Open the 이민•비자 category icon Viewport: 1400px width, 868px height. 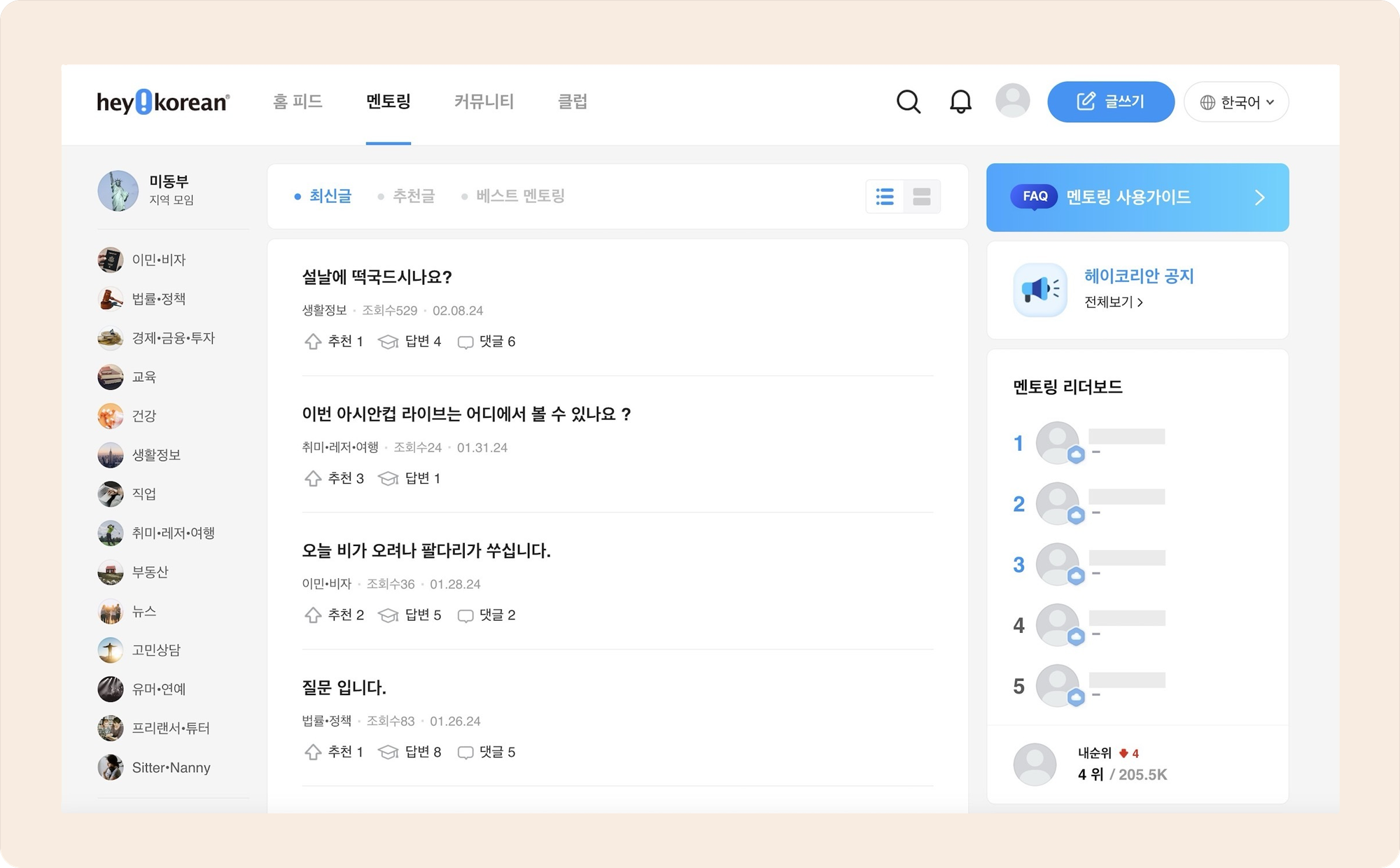click(111, 260)
